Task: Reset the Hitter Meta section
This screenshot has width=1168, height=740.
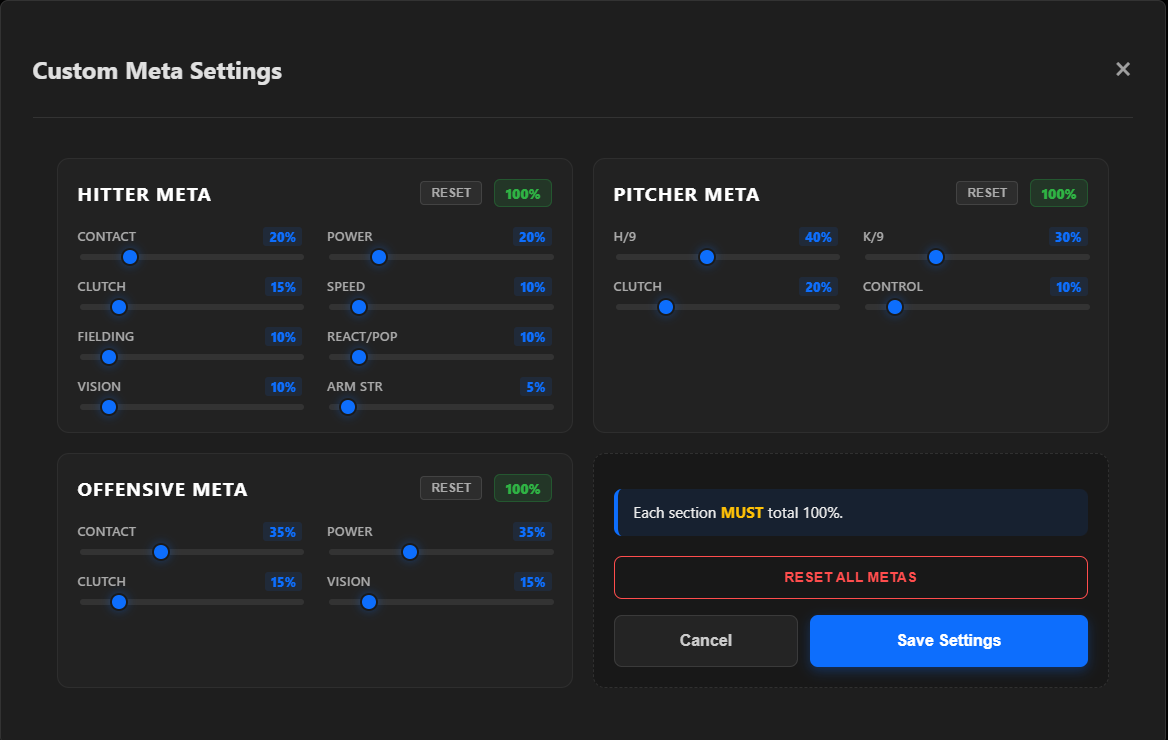Action: pos(451,193)
